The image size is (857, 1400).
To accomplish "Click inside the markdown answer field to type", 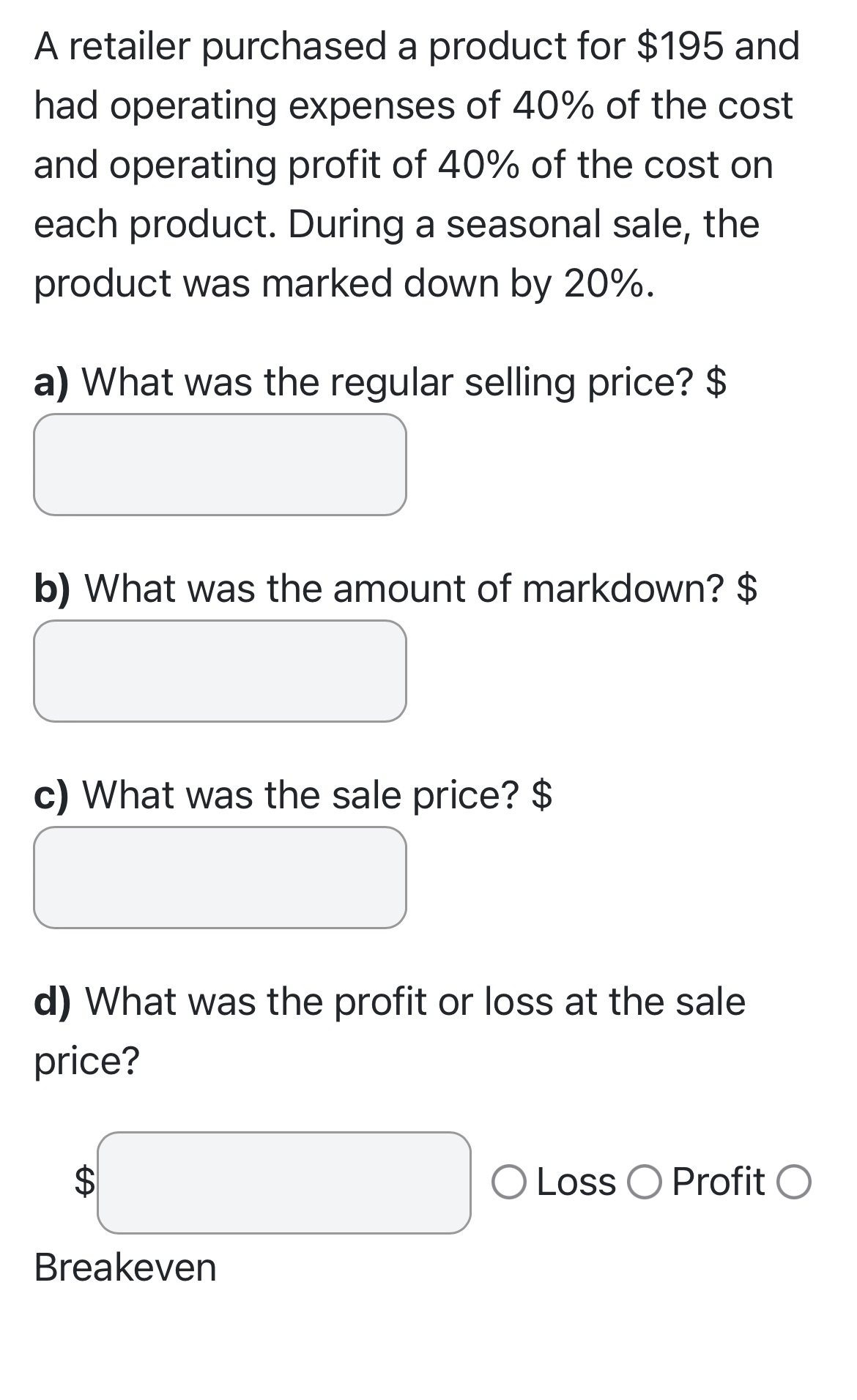I will pyautogui.click(x=220, y=671).
